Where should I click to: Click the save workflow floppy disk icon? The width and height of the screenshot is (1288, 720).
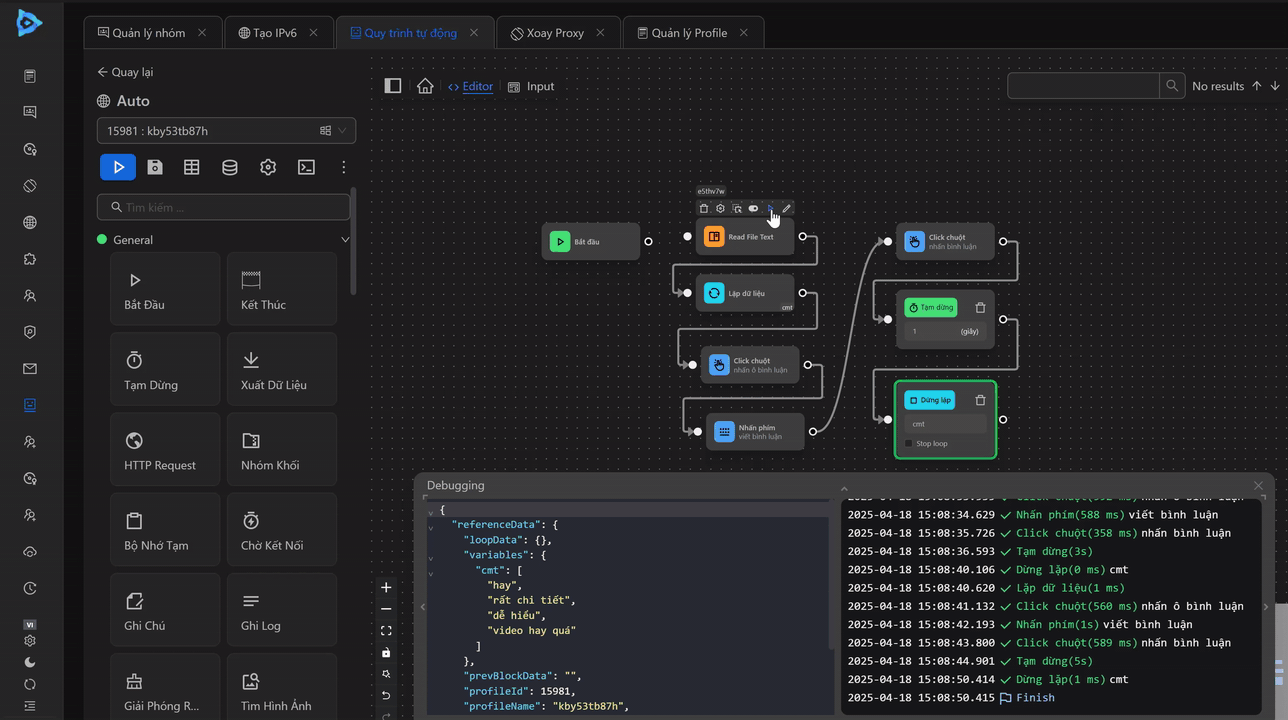tap(155, 167)
